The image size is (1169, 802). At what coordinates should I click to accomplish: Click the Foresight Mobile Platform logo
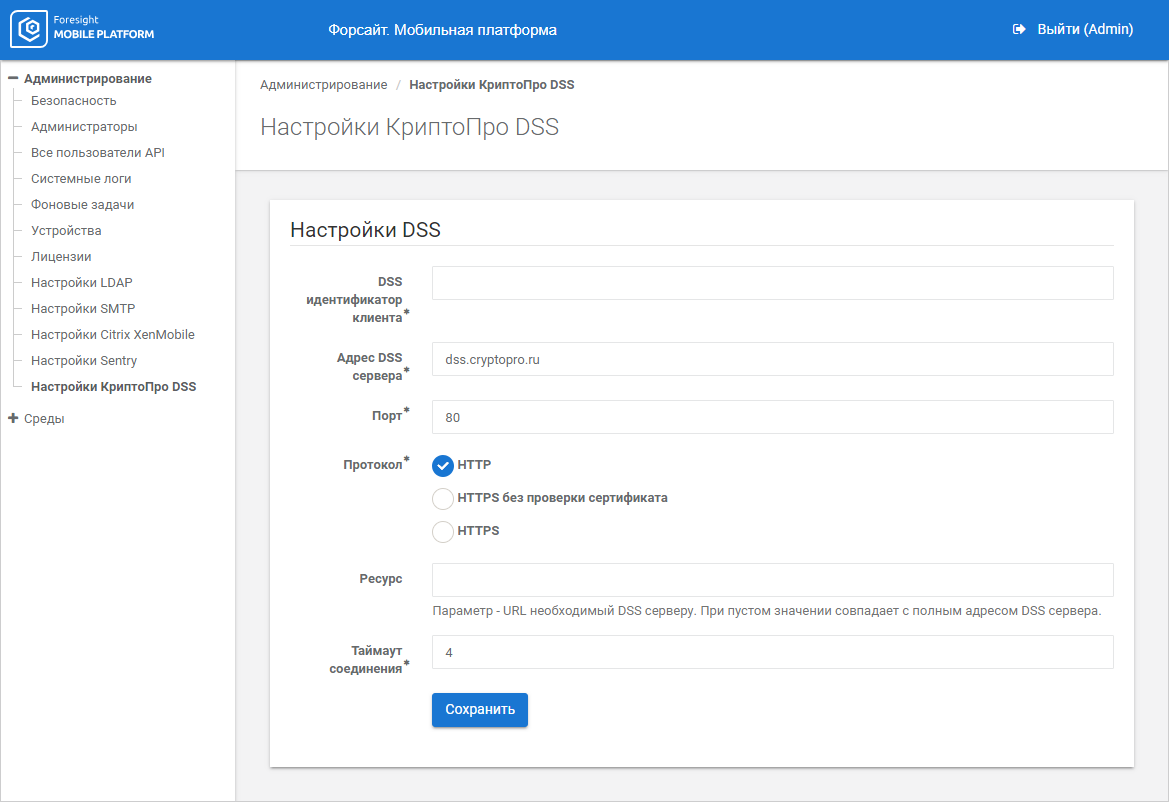click(x=83, y=30)
